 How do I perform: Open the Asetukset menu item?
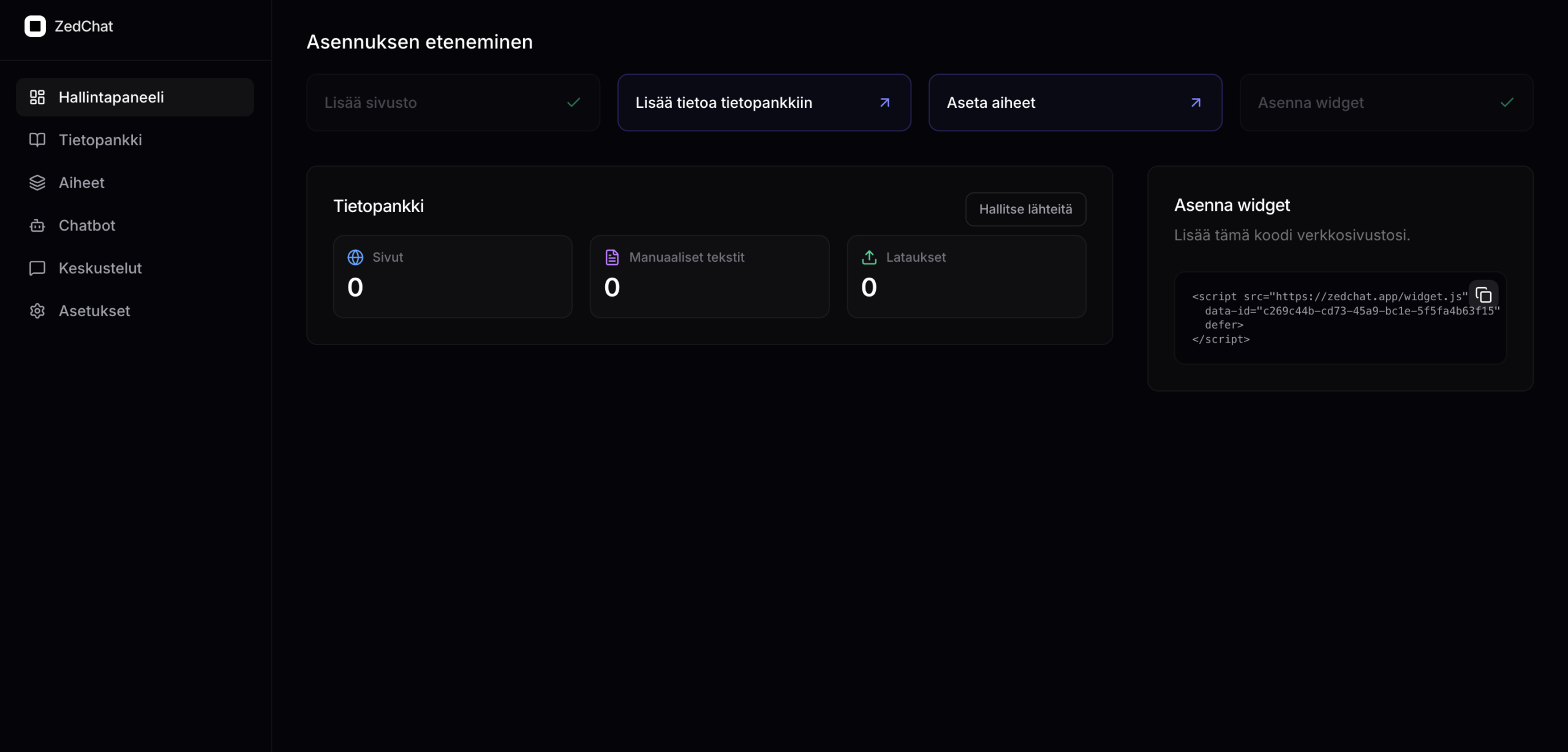(94, 311)
